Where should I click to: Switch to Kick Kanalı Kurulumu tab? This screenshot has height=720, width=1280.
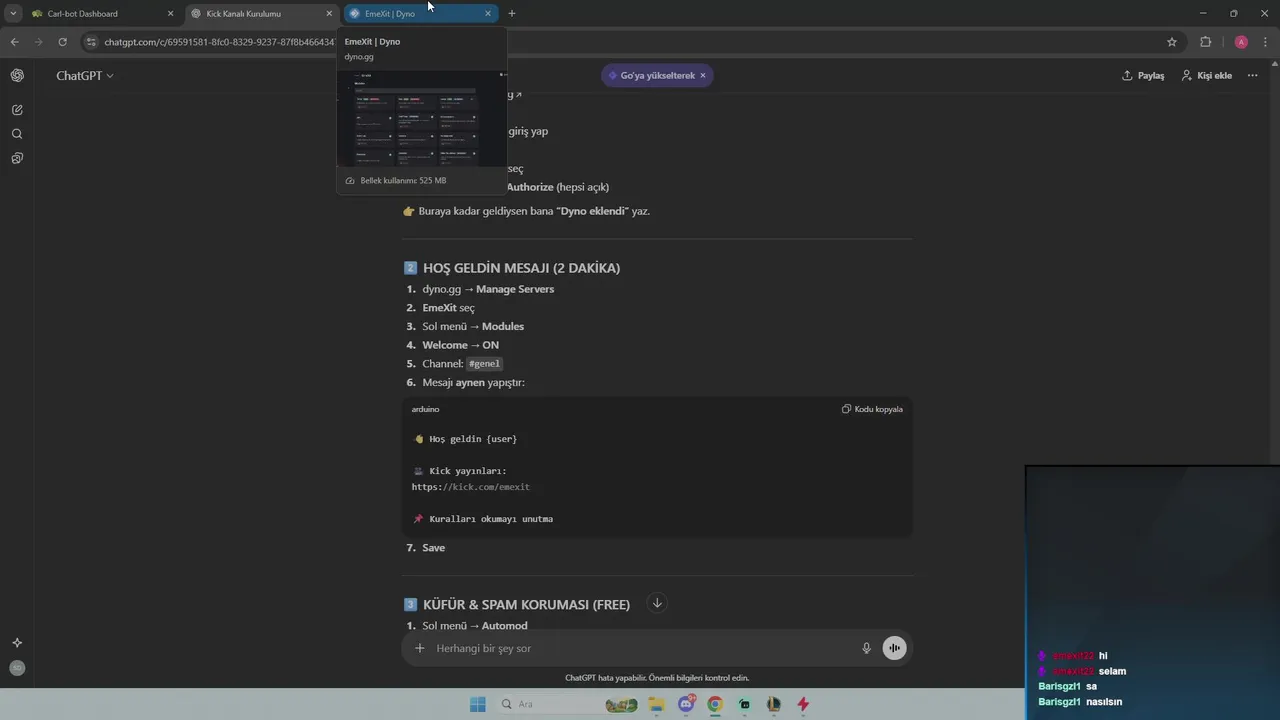261,13
